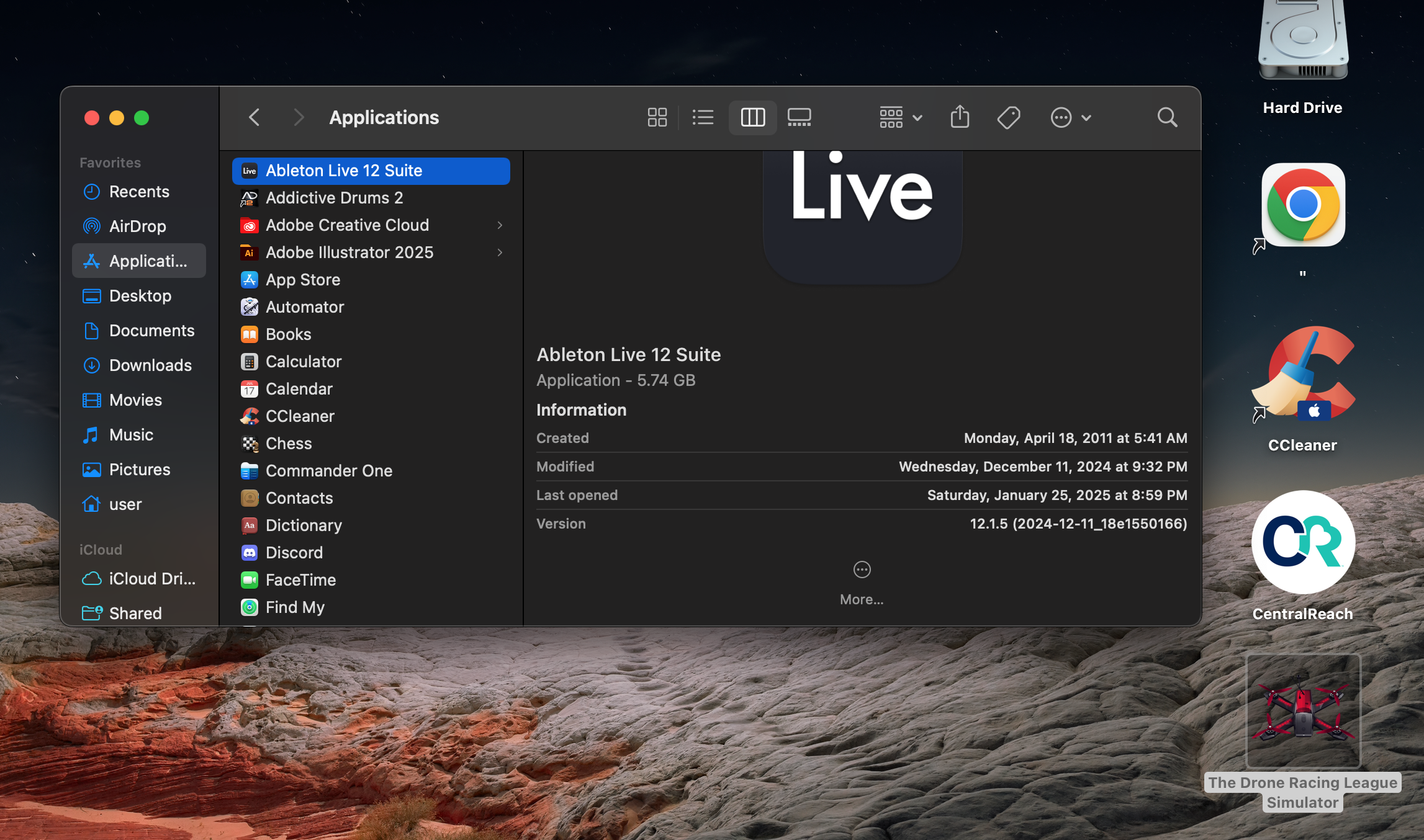Open Downloads folder in sidebar

(139, 365)
